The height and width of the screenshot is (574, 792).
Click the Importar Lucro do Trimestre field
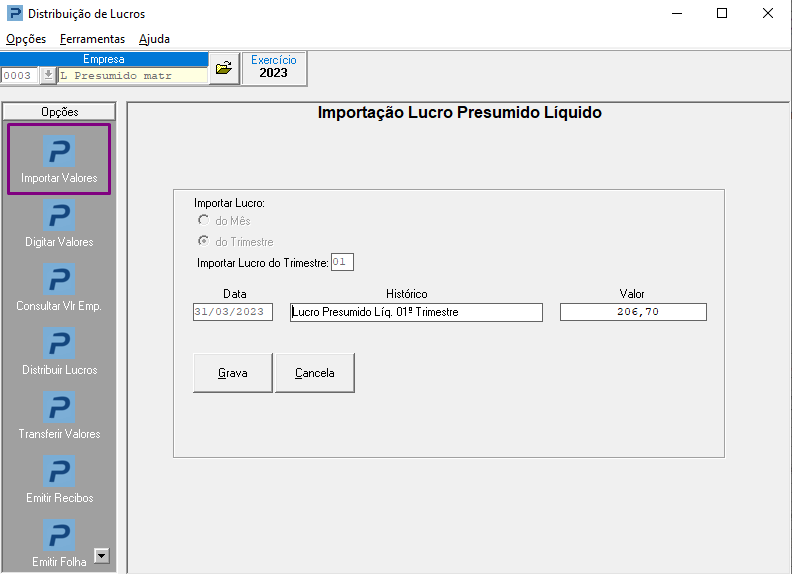click(342, 262)
